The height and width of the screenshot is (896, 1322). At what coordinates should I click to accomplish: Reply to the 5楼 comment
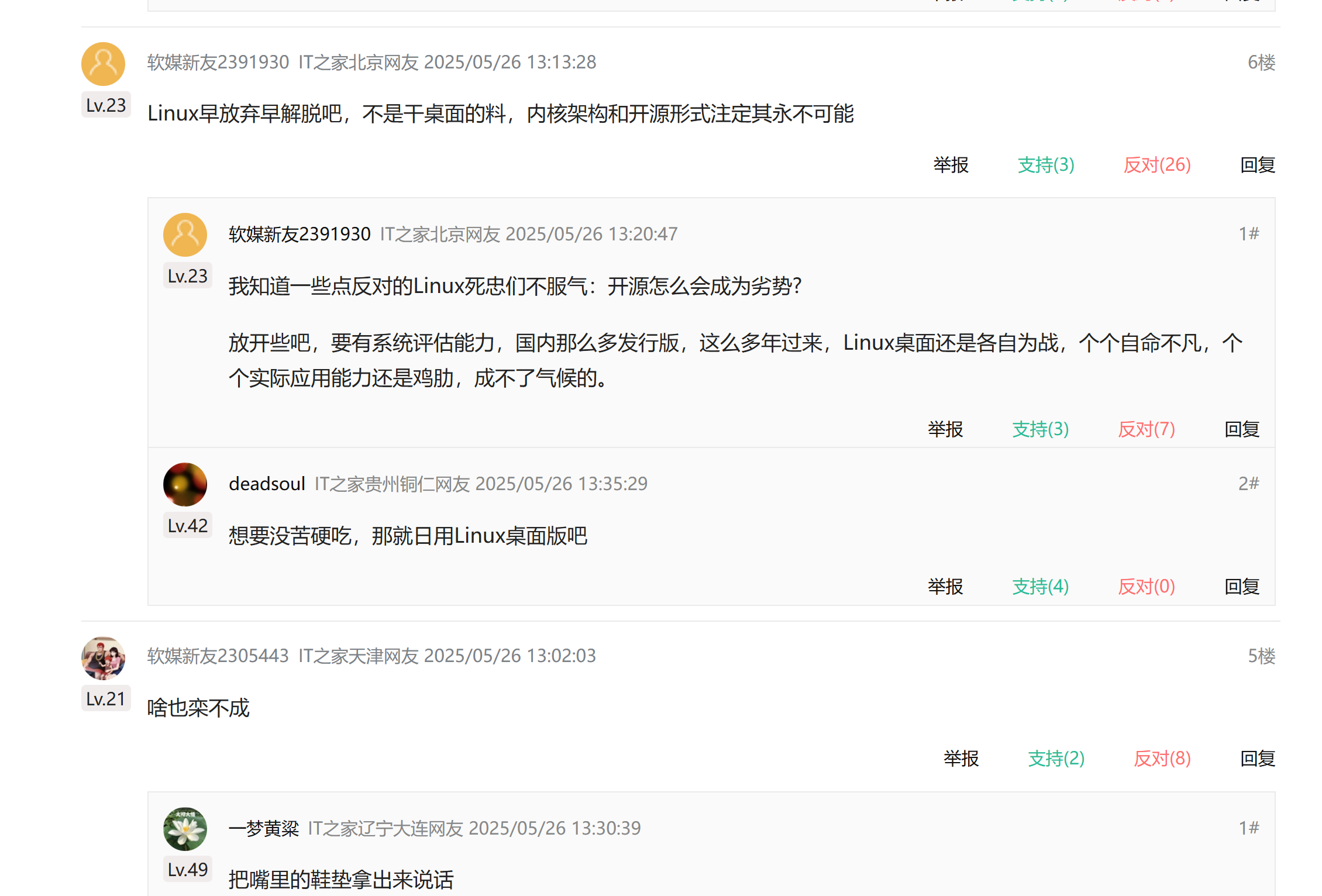click(1258, 759)
